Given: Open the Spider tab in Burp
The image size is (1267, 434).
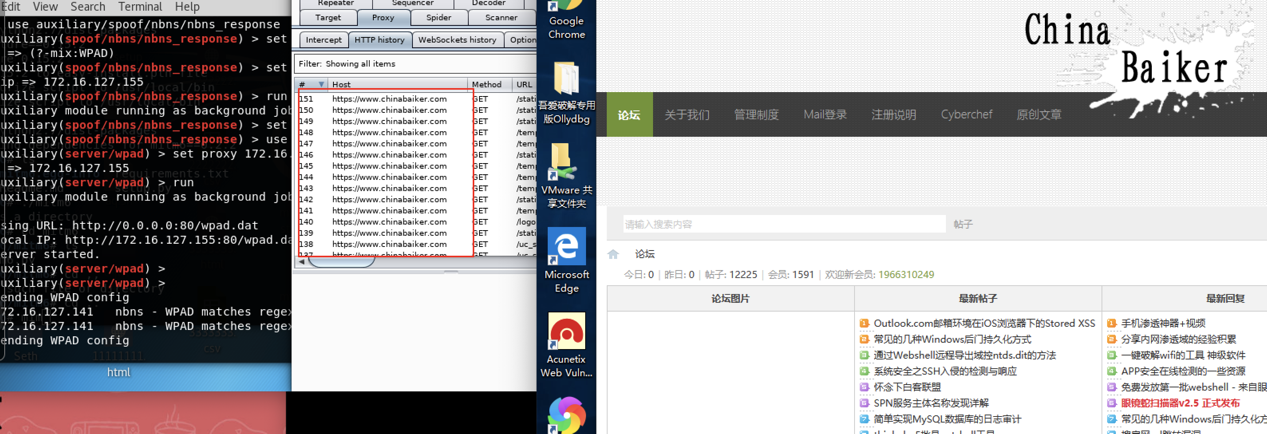Looking at the screenshot, I should point(438,18).
